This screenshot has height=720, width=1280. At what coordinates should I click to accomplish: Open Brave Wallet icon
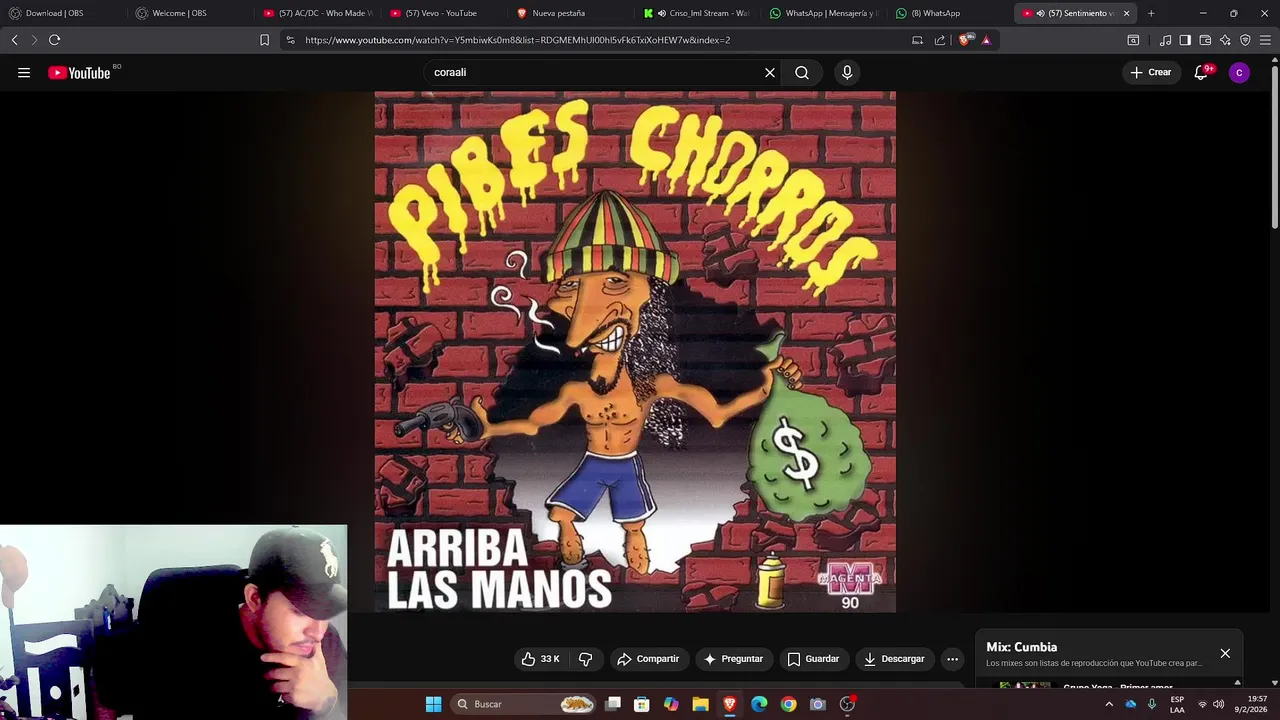[x=1205, y=40]
